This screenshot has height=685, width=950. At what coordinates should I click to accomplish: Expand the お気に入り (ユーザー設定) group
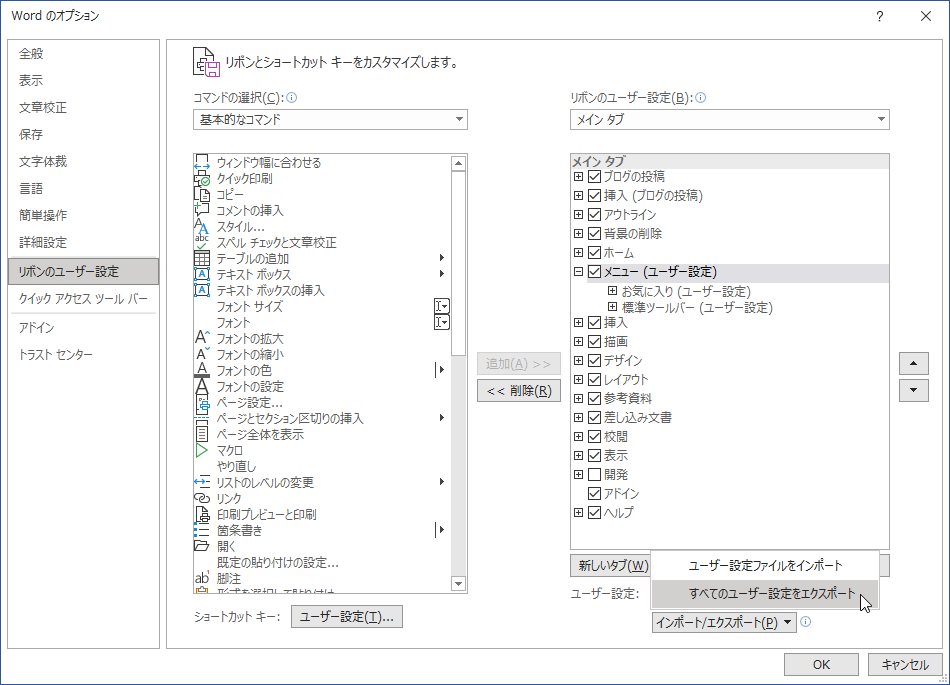[x=613, y=291]
